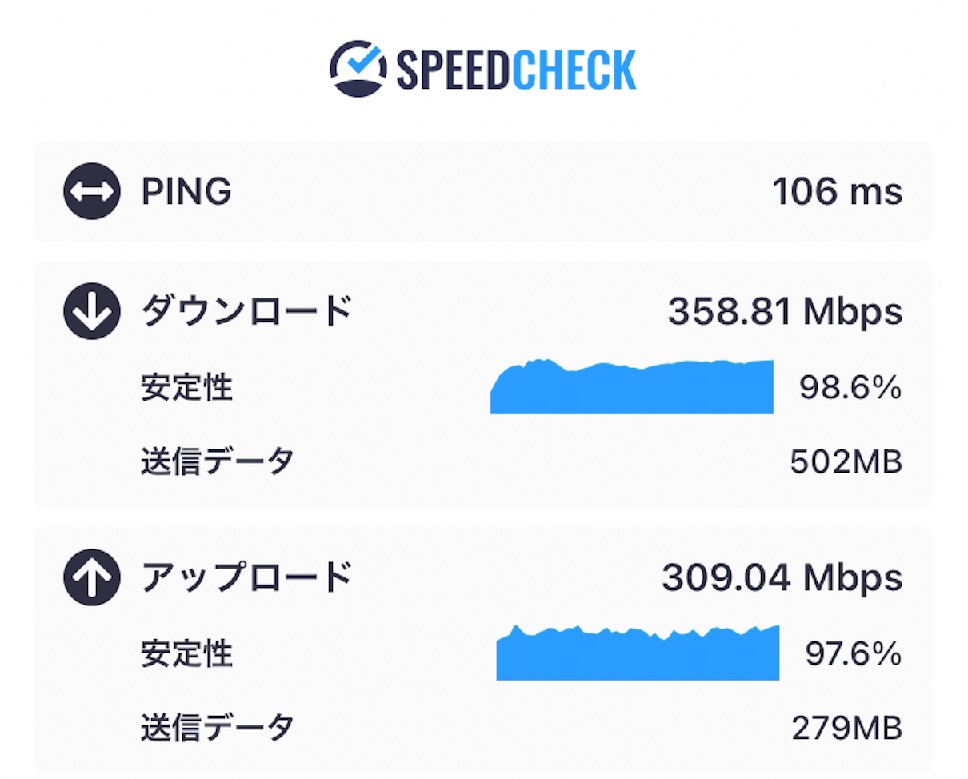
Task: Click the 279MB transferred data value
Action: tap(848, 728)
